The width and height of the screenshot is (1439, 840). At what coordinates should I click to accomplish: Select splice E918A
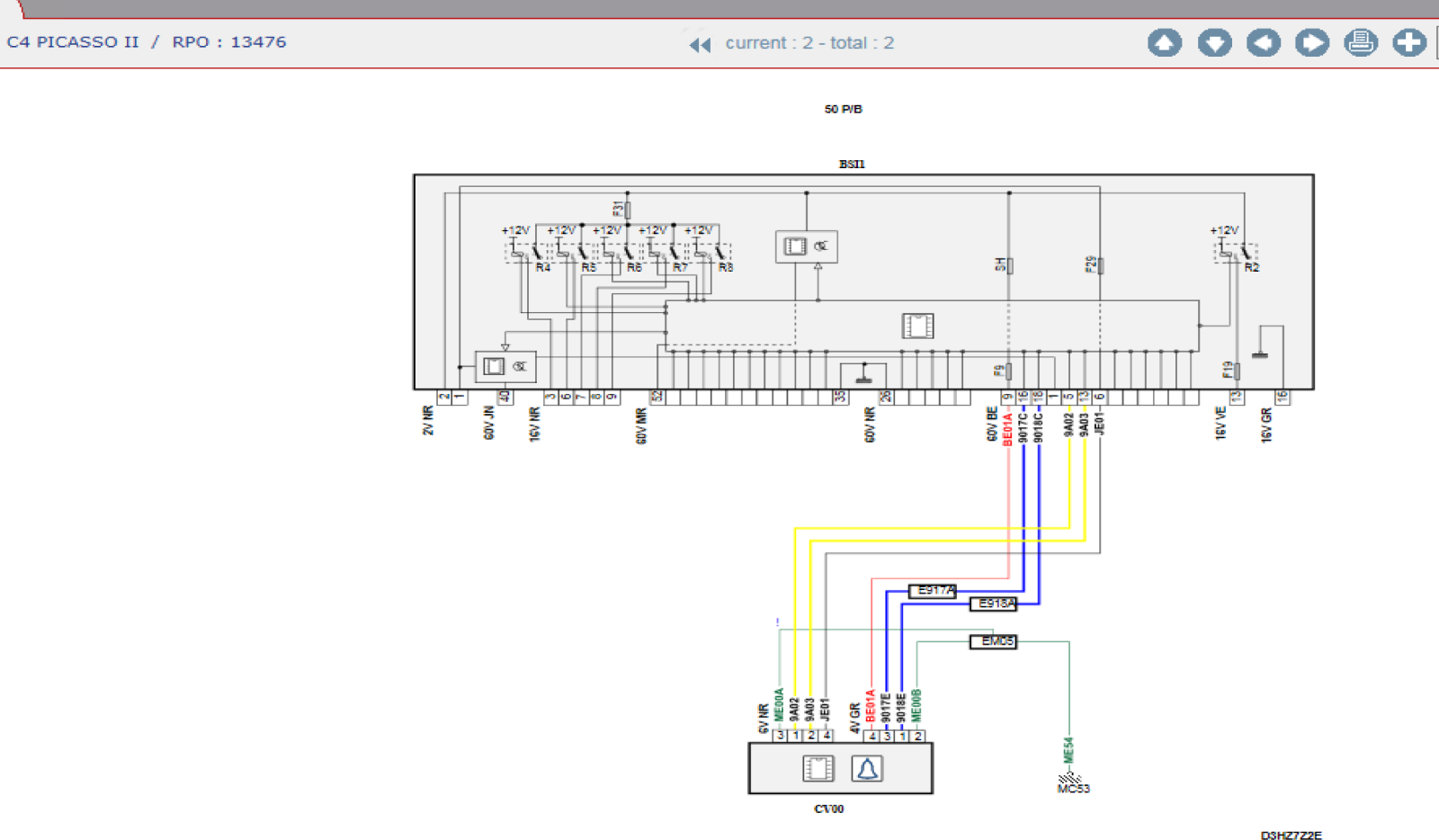pos(994,603)
